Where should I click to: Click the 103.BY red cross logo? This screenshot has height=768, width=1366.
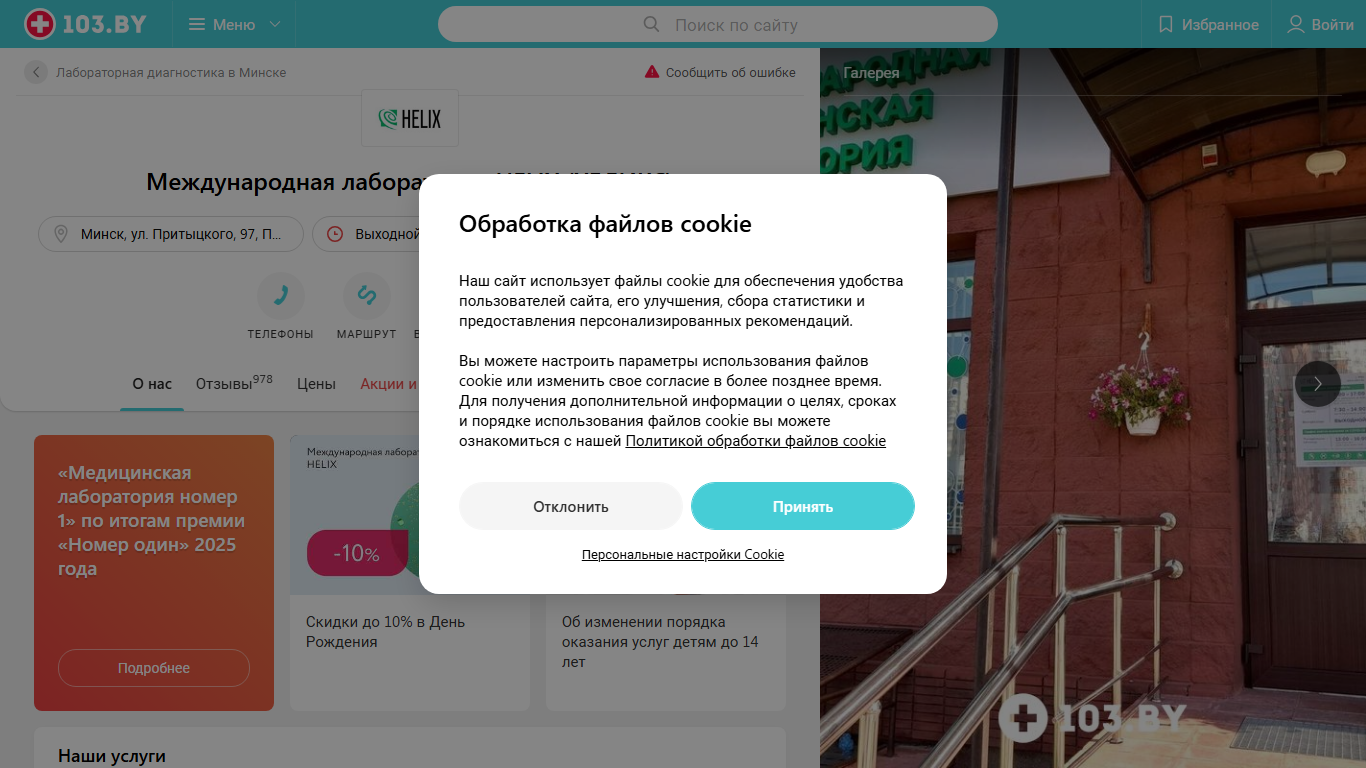(40, 24)
